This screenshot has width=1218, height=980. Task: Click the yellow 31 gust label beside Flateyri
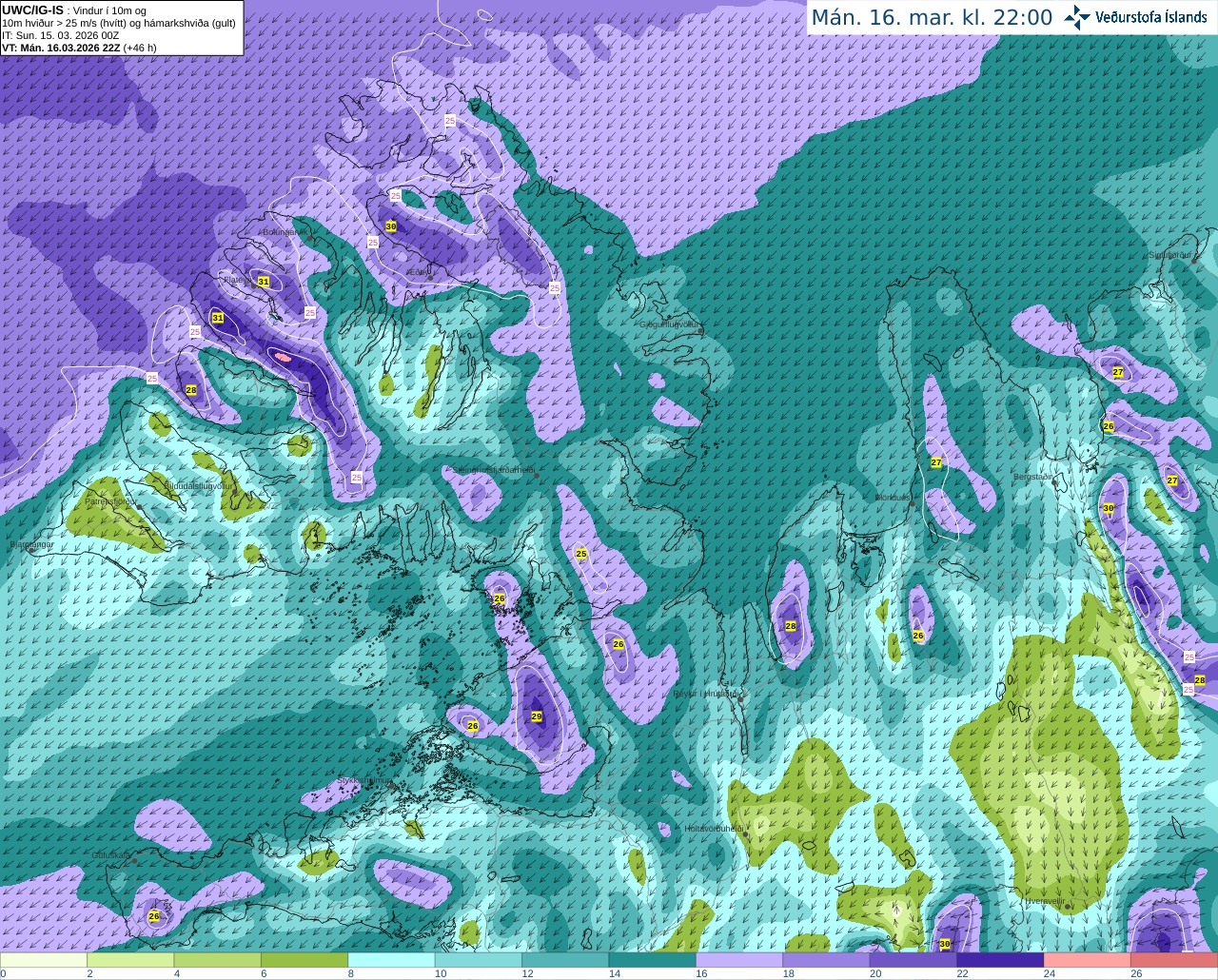264,282
